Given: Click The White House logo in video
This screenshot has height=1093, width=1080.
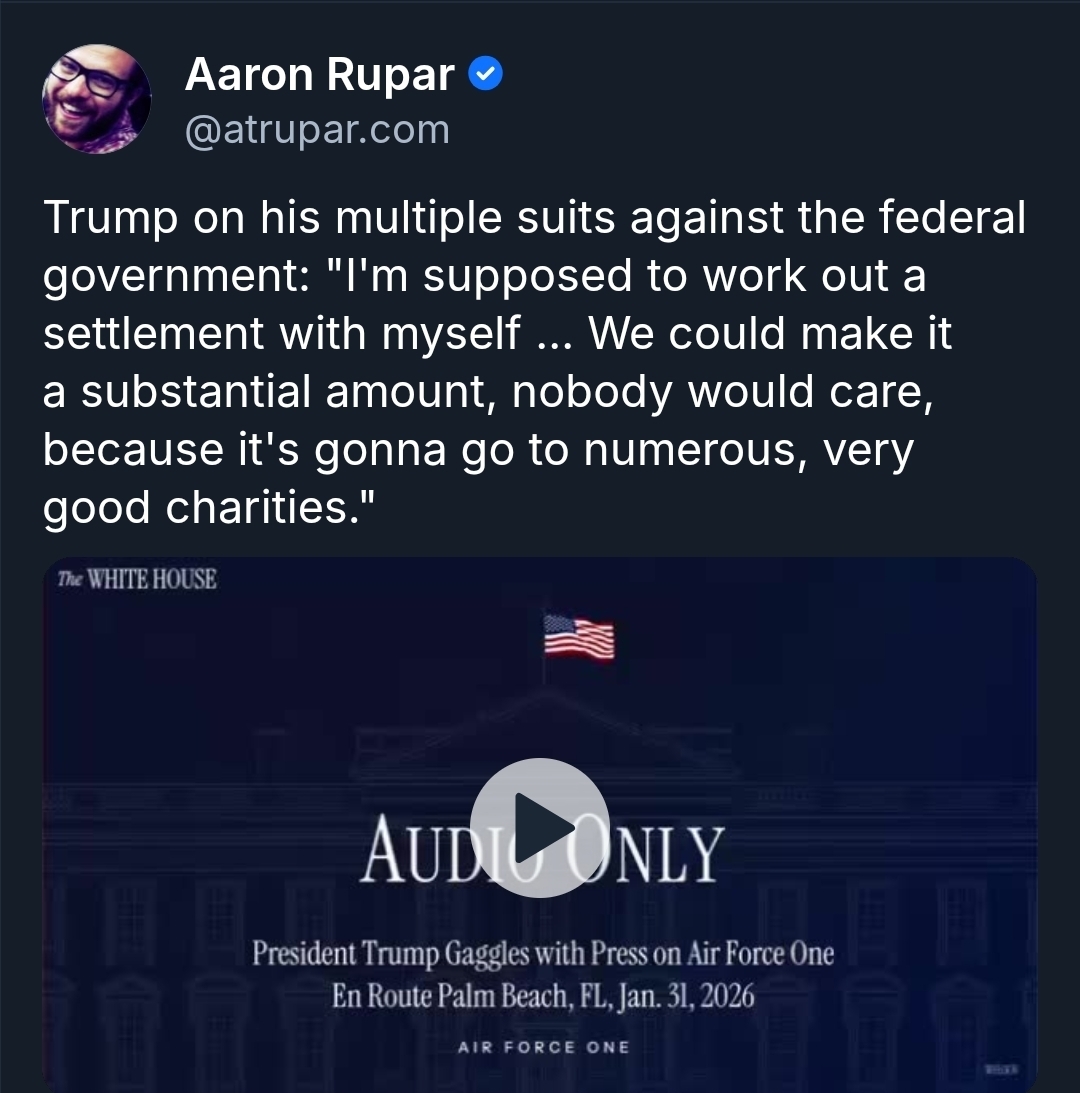Looking at the screenshot, I should pyautogui.click(x=137, y=580).
